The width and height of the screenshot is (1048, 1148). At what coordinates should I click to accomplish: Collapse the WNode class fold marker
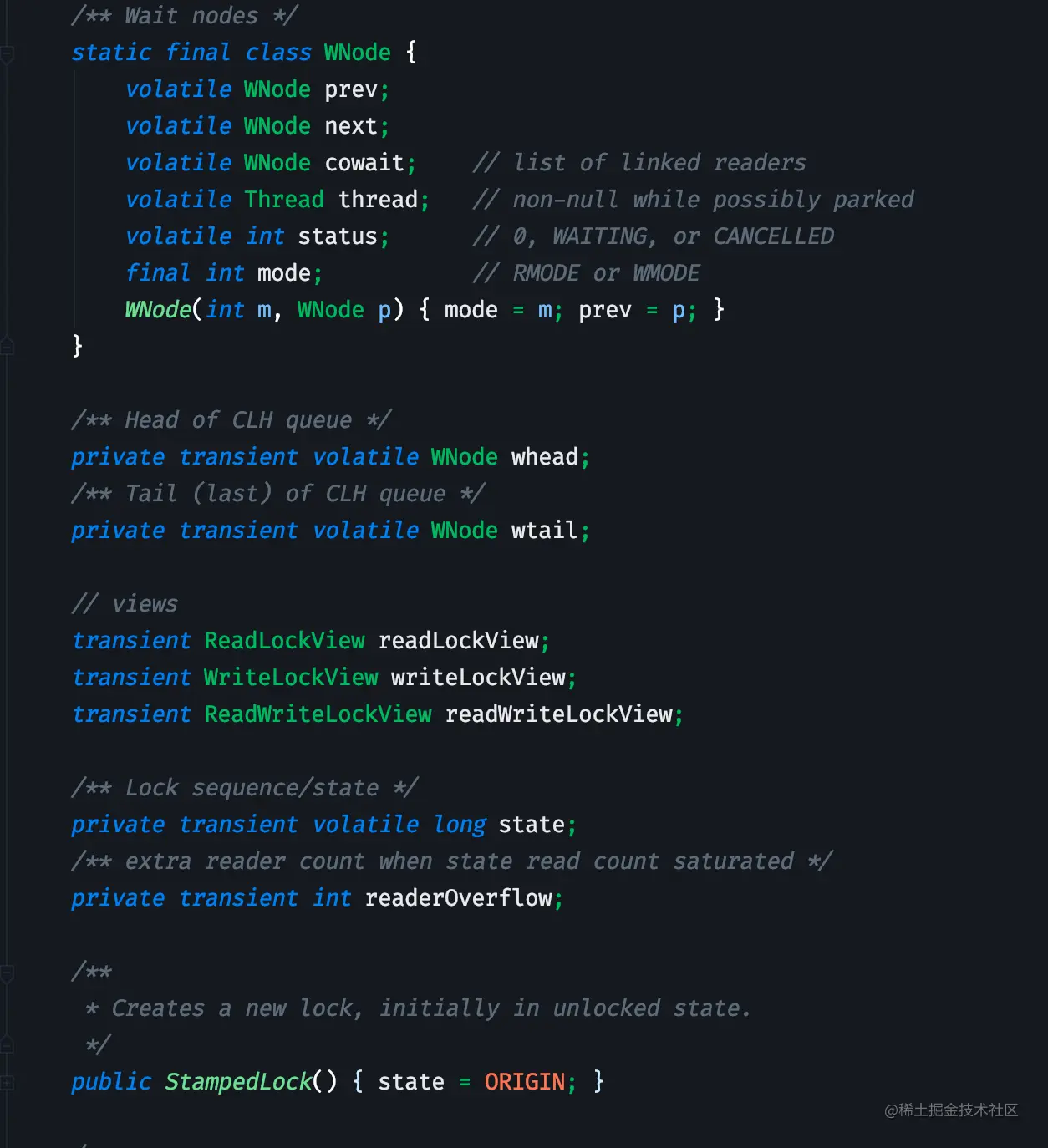(7, 55)
